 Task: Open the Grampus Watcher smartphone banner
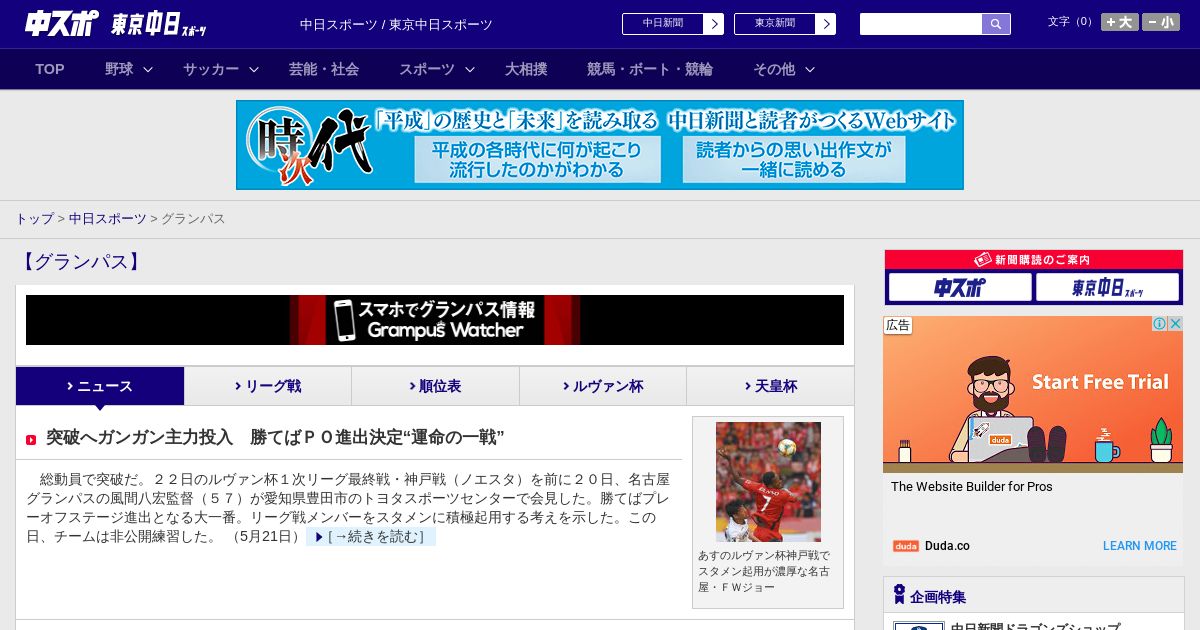click(x=435, y=320)
